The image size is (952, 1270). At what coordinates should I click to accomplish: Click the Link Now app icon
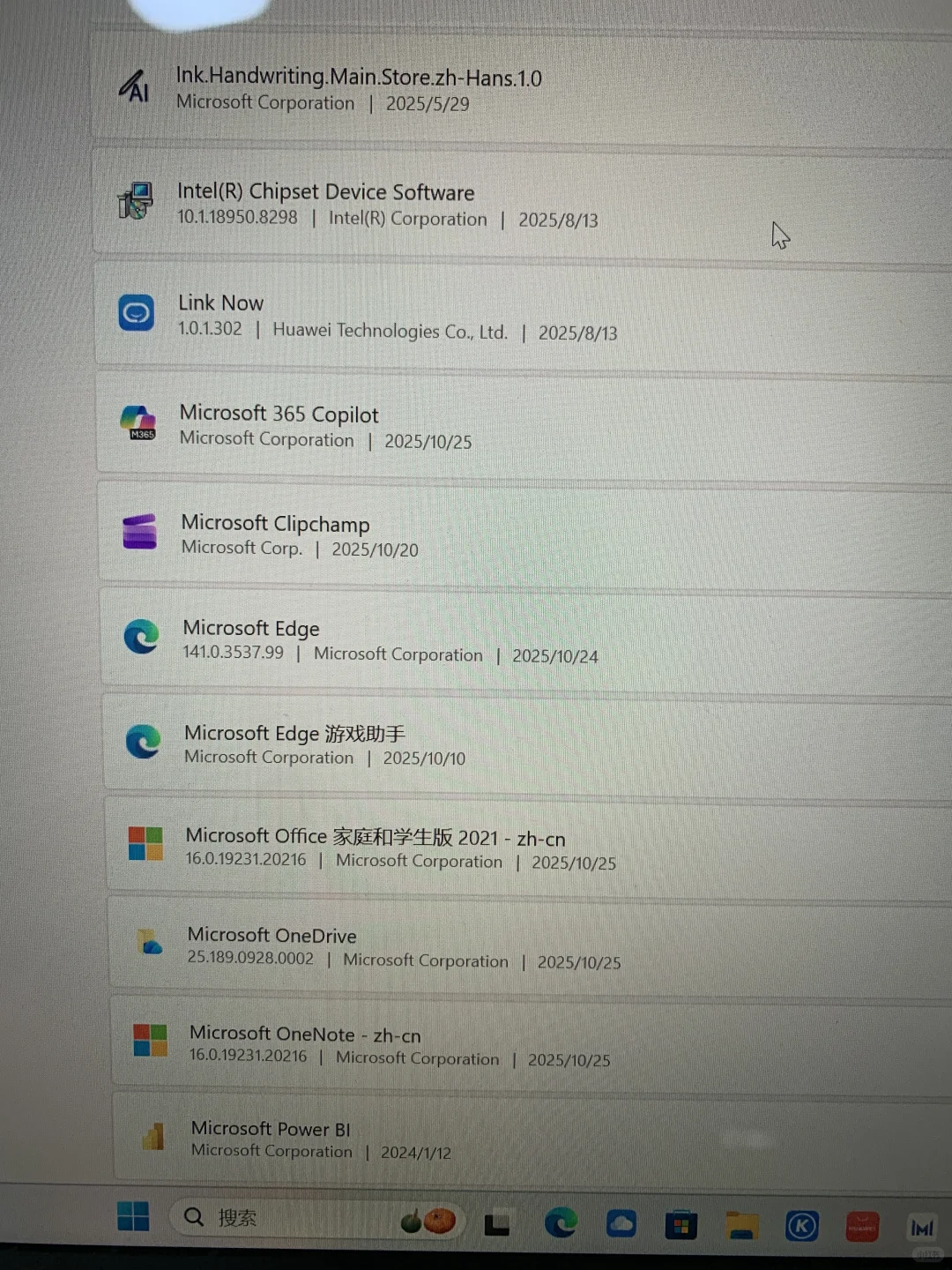click(137, 312)
